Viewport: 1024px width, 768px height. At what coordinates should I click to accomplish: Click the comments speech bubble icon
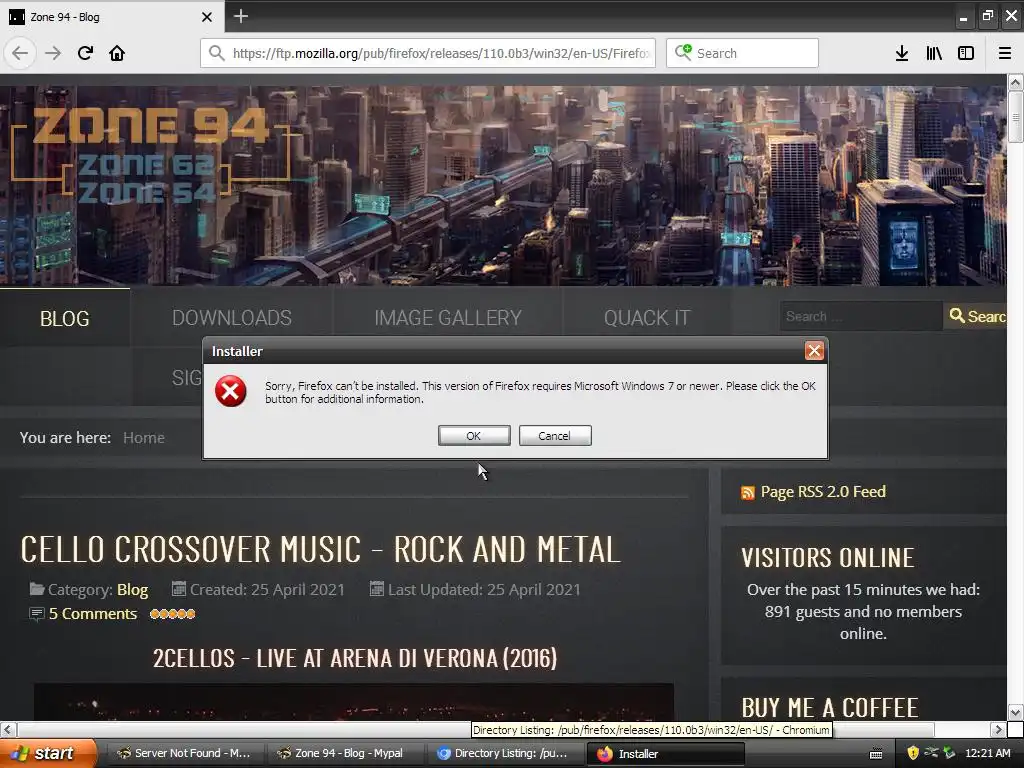point(37,614)
